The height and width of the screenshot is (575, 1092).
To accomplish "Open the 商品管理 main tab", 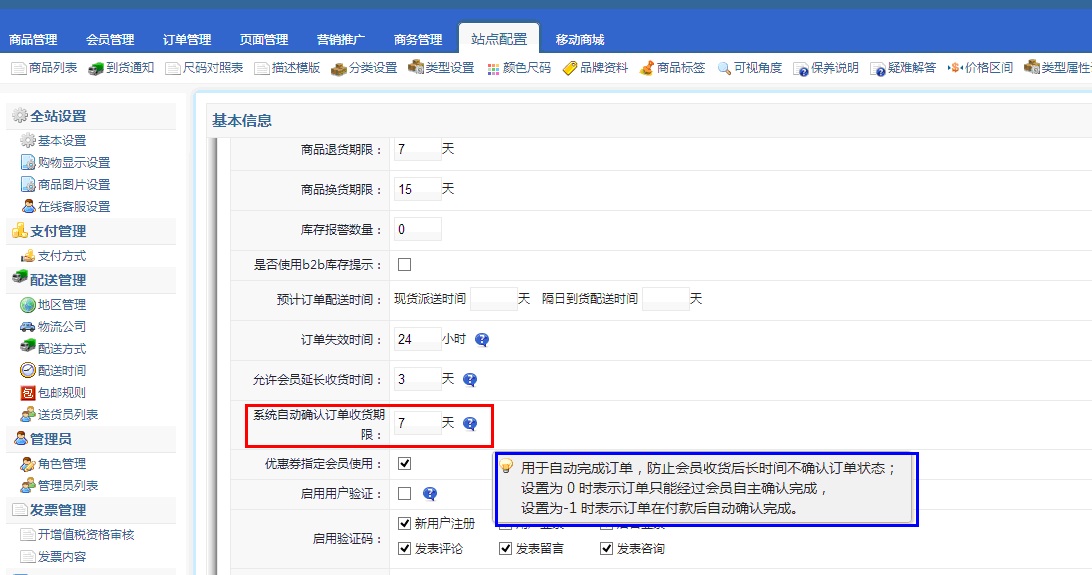I will click(x=33, y=40).
